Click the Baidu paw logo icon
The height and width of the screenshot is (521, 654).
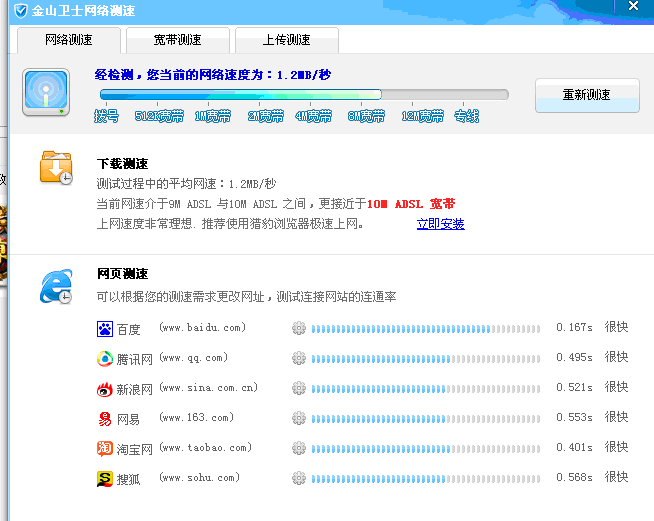[x=105, y=329]
